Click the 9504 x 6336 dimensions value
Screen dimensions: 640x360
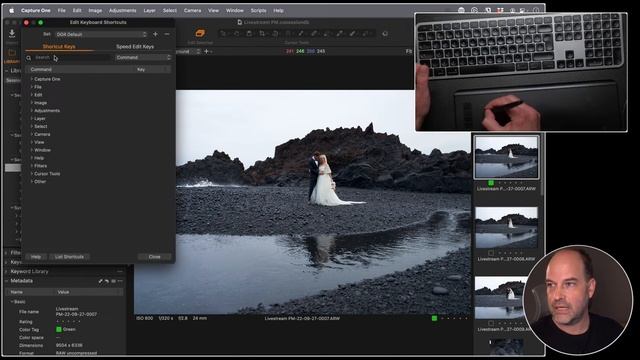pos(69,345)
